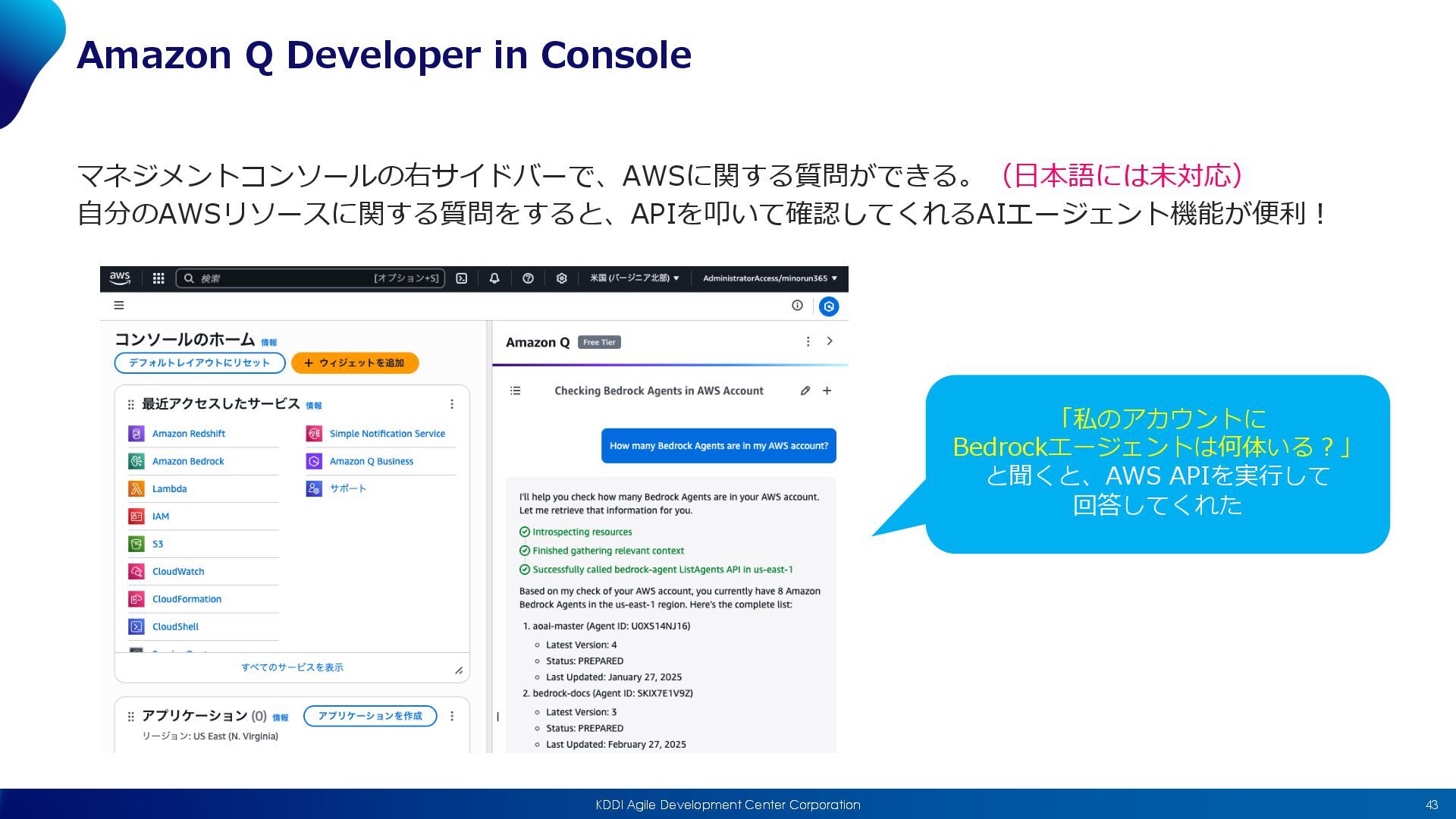Click 'Introspecting resources' status line

pos(576,532)
